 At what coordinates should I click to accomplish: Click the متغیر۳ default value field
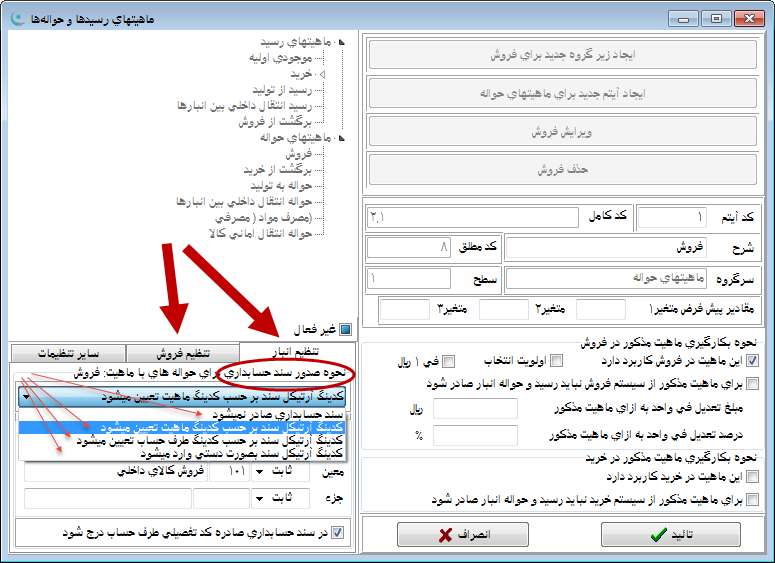405,309
